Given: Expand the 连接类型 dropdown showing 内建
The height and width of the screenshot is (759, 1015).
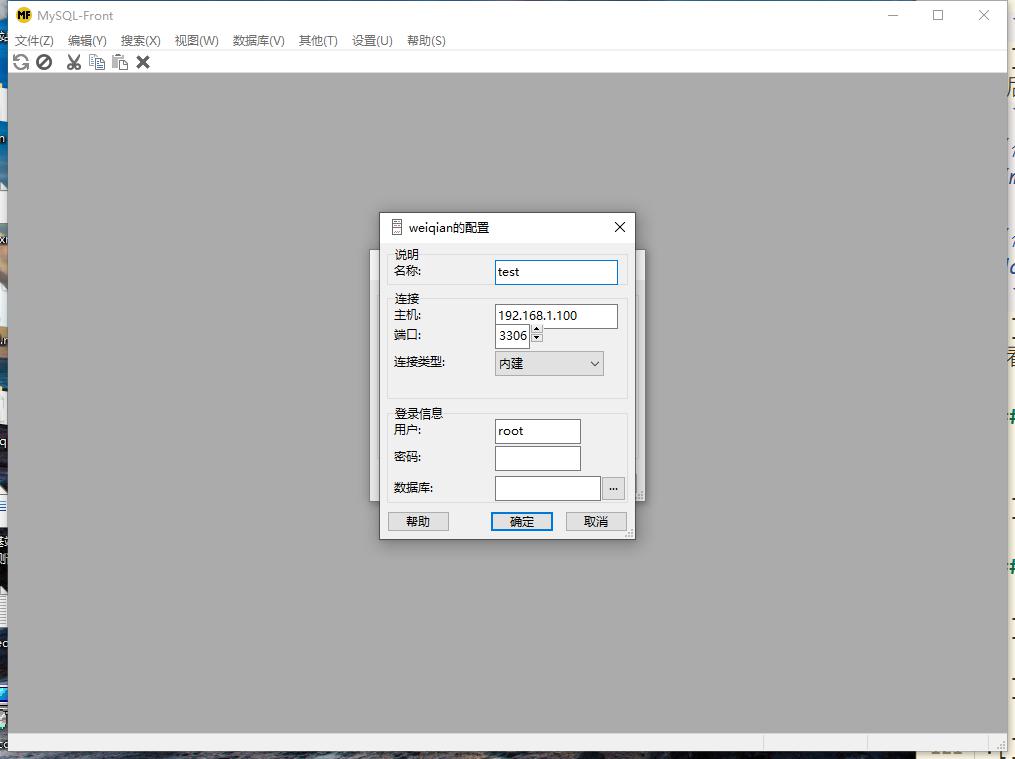Looking at the screenshot, I should (x=549, y=364).
